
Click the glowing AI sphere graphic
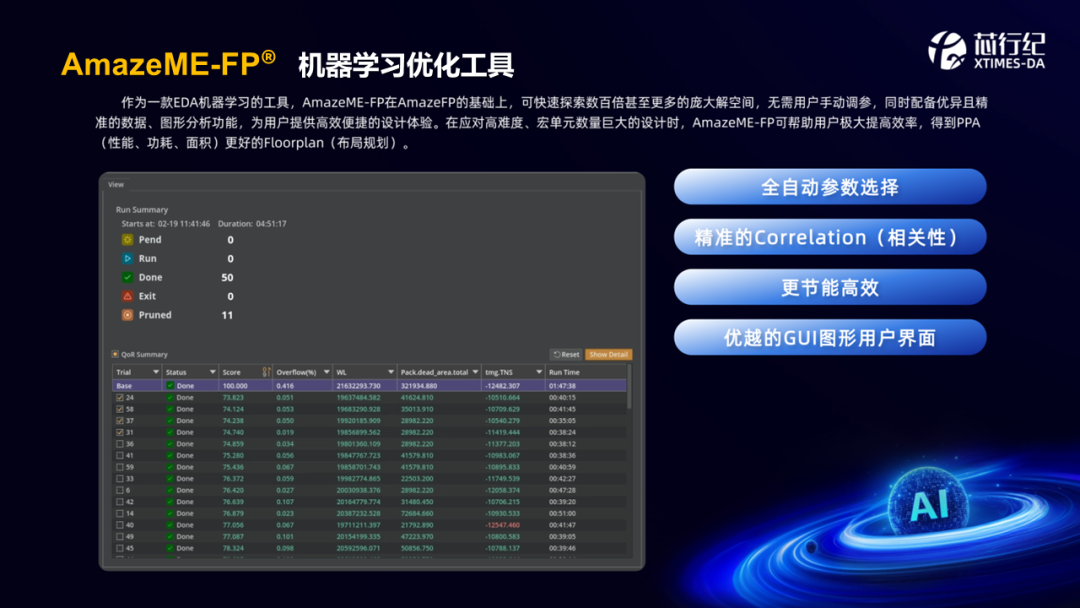[x=929, y=505]
